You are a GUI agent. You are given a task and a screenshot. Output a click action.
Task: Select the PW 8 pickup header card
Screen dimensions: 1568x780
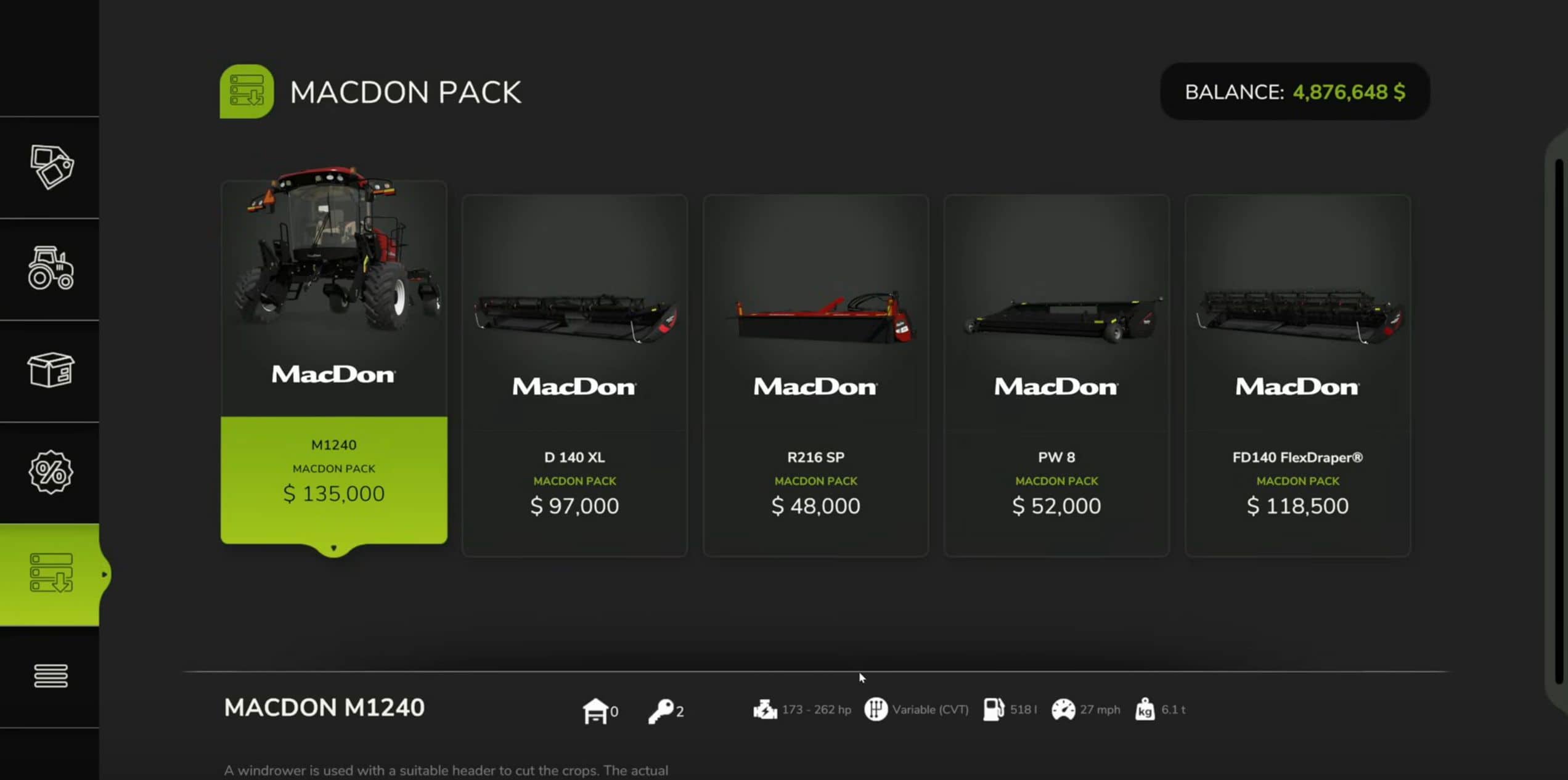pos(1056,376)
